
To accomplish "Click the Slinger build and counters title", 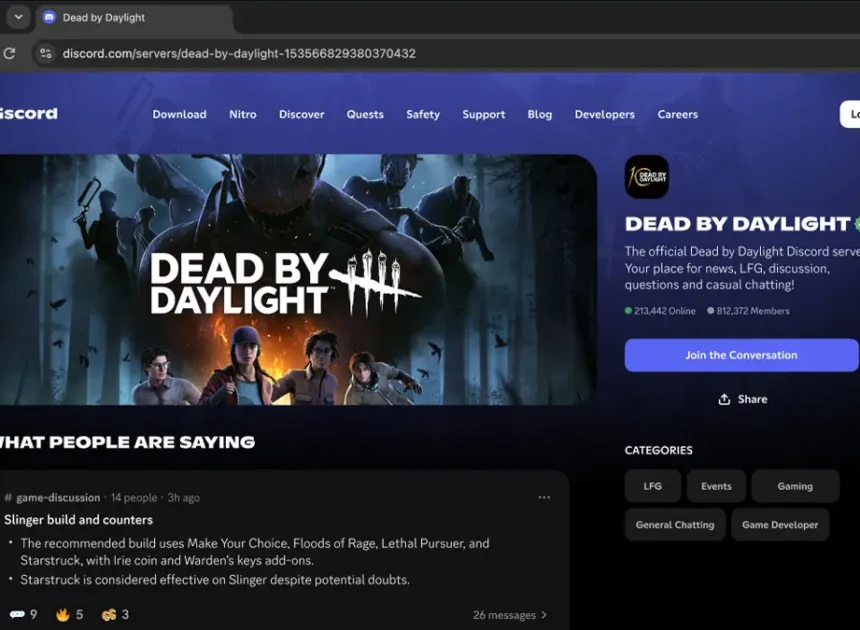I will tap(78, 520).
